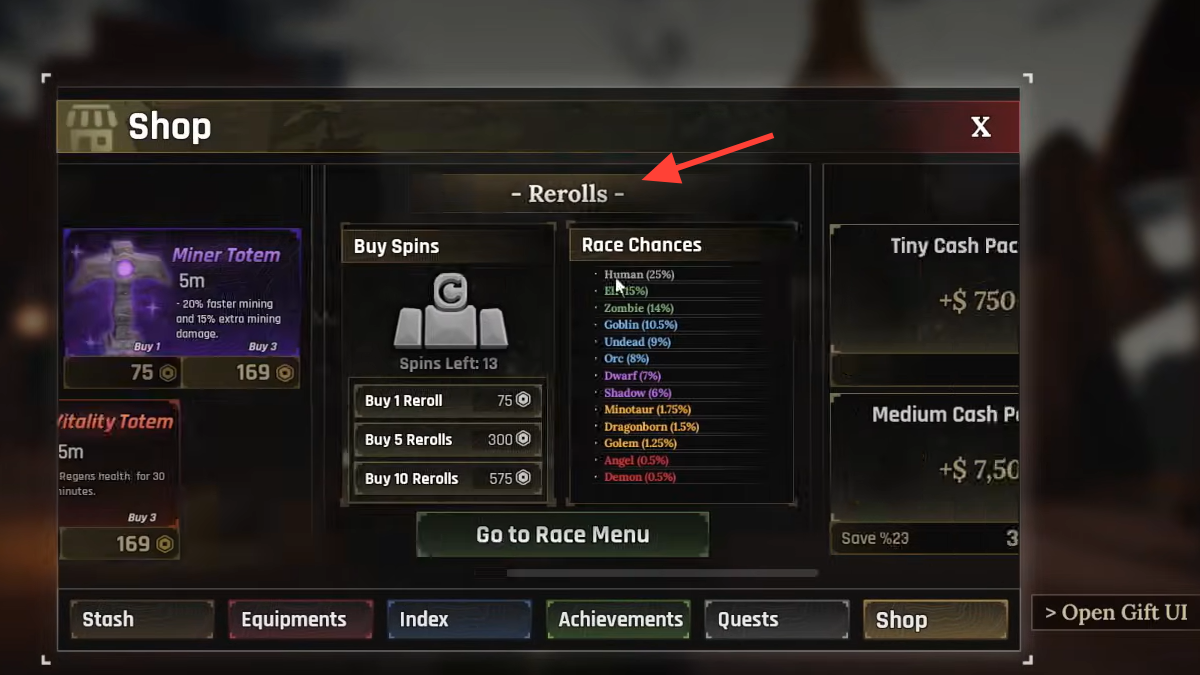
Task: Click coin icon next to 300 price
Action: [x=522, y=439]
